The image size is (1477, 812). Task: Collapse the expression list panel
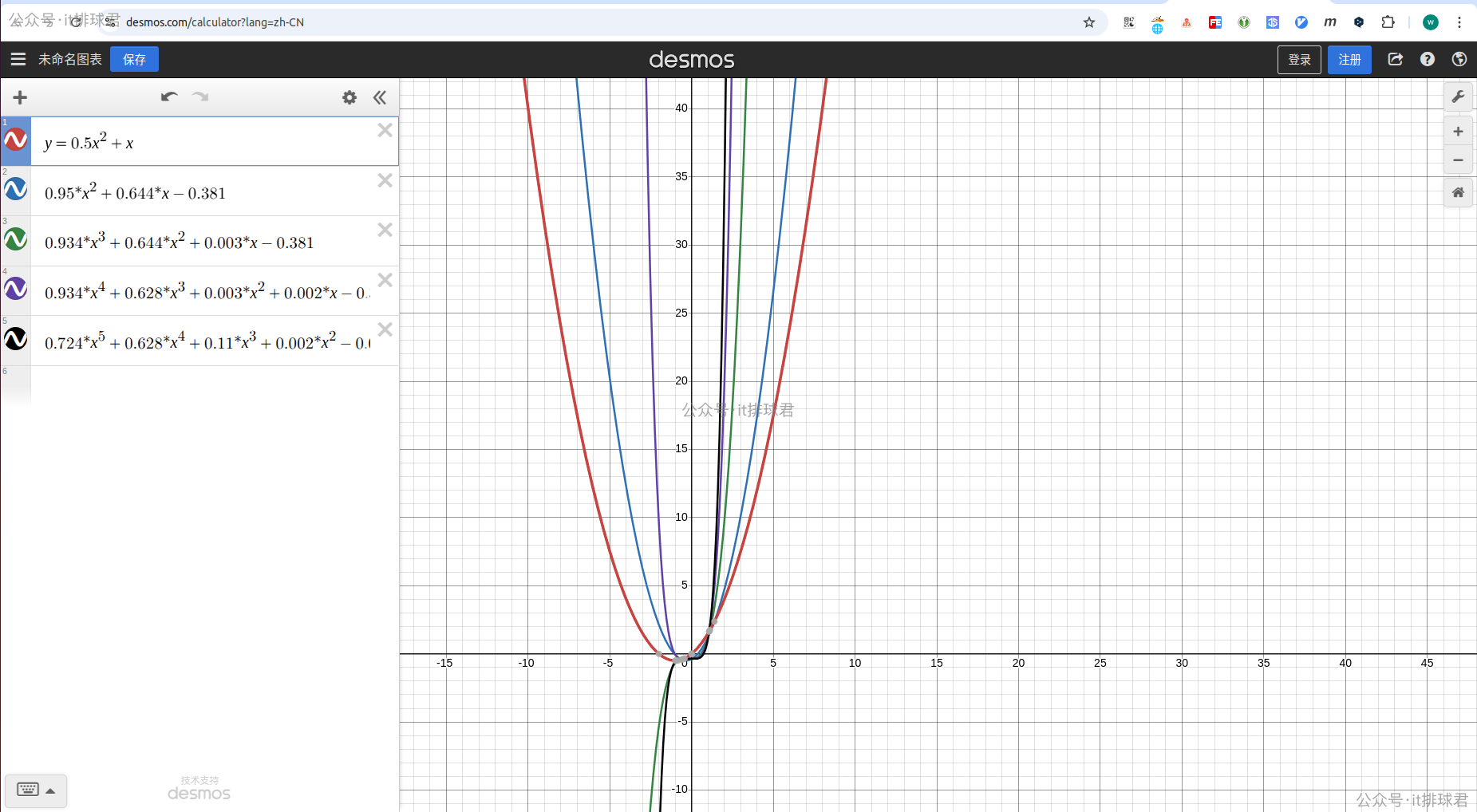(380, 97)
